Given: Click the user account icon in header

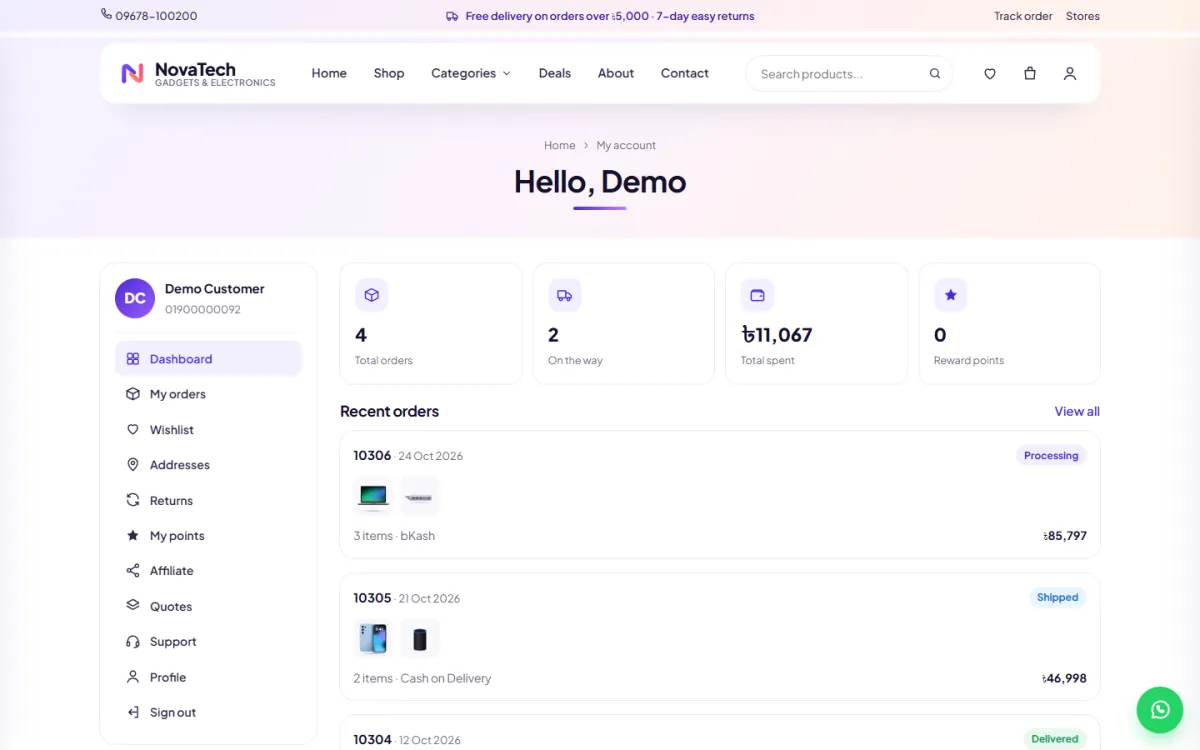Looking at the screenshot, I should coord(1070,73).
